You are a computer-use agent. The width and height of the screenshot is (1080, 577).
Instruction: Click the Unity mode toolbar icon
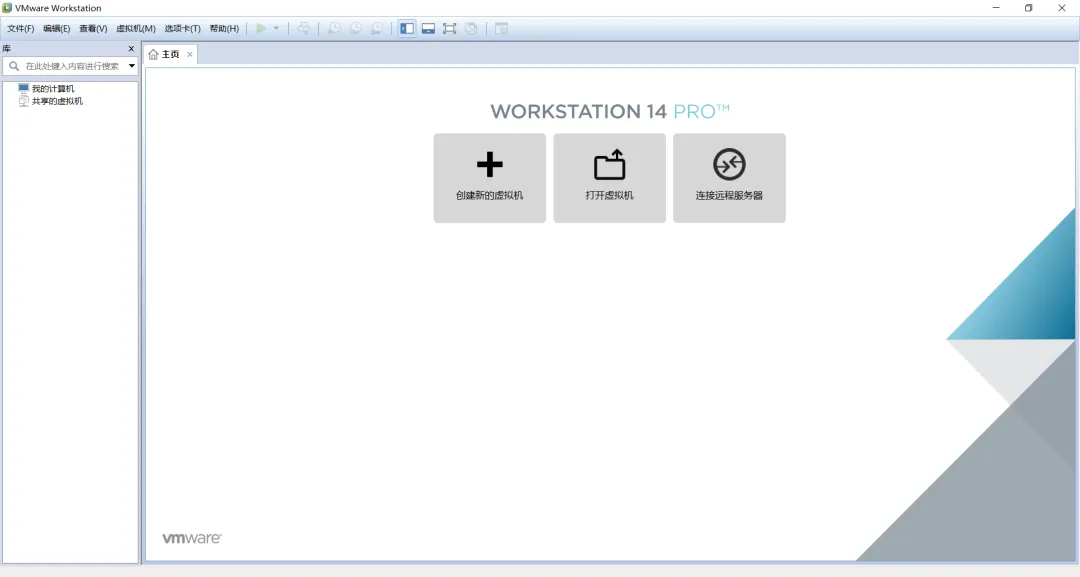click(x=471, y=28)
